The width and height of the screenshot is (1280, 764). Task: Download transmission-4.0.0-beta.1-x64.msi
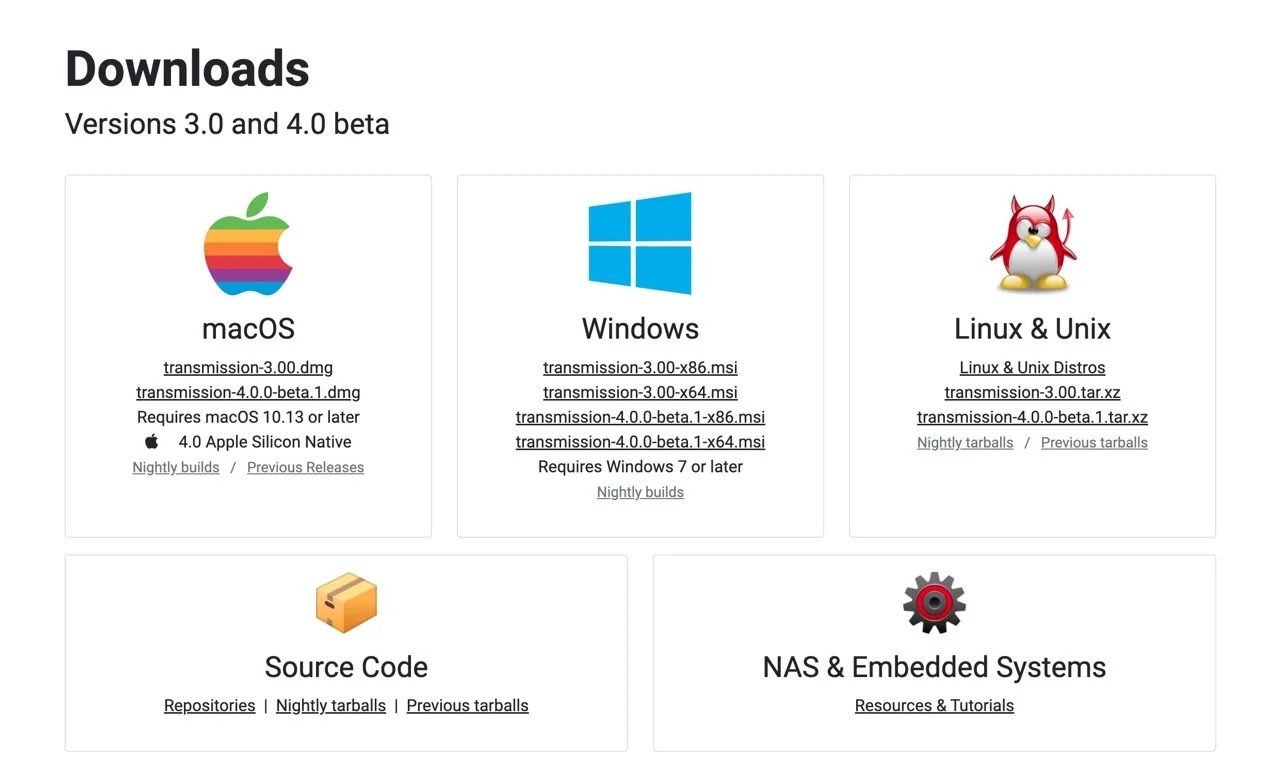pyautogui.click(x=640, y=442)
